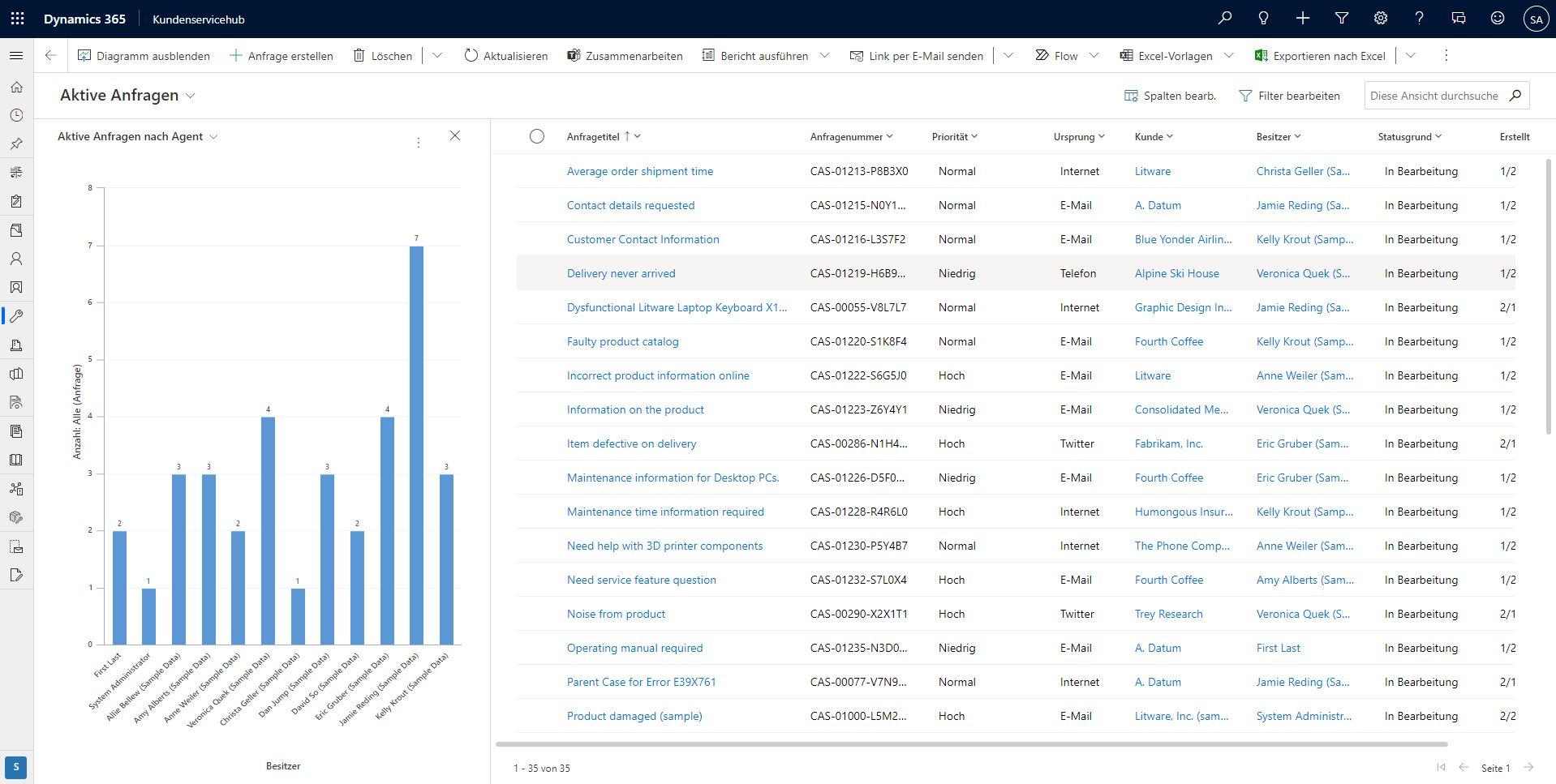Viewport: 1556px width, 784px height.
Task: Click search icon in view search box
Action: 1515,95
